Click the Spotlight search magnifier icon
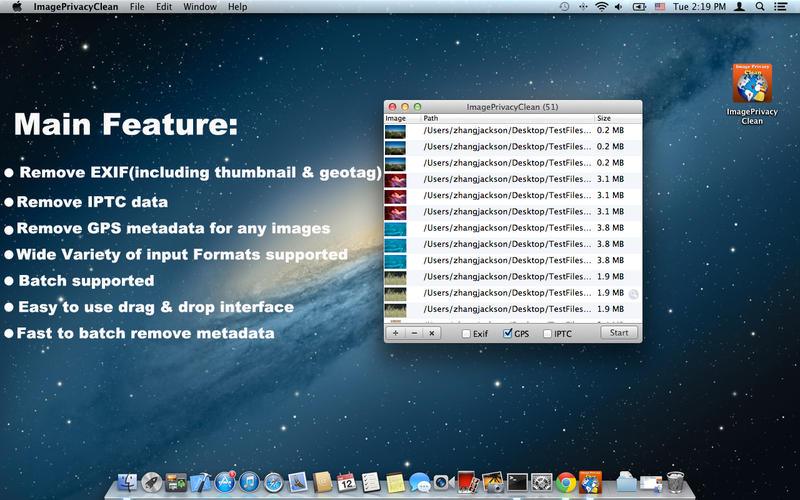 pos(762,7)
